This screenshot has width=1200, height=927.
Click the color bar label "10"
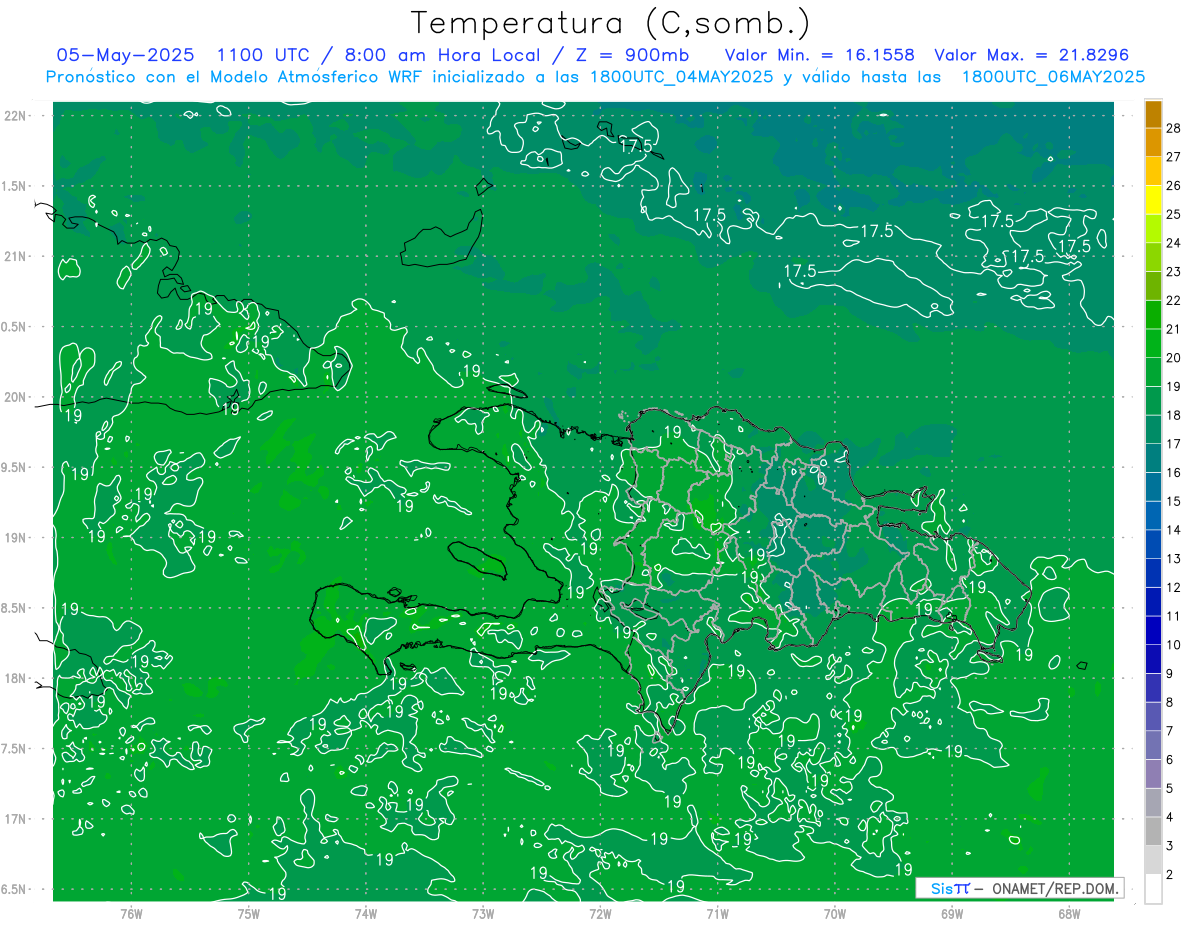click(1174, 645)
